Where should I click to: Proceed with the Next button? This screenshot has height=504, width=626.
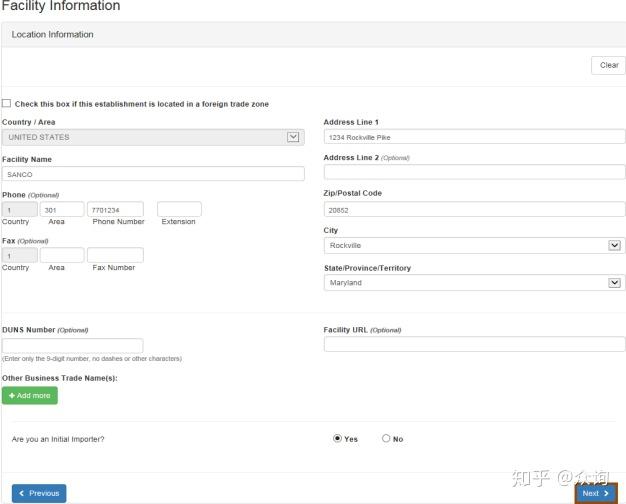595,493
